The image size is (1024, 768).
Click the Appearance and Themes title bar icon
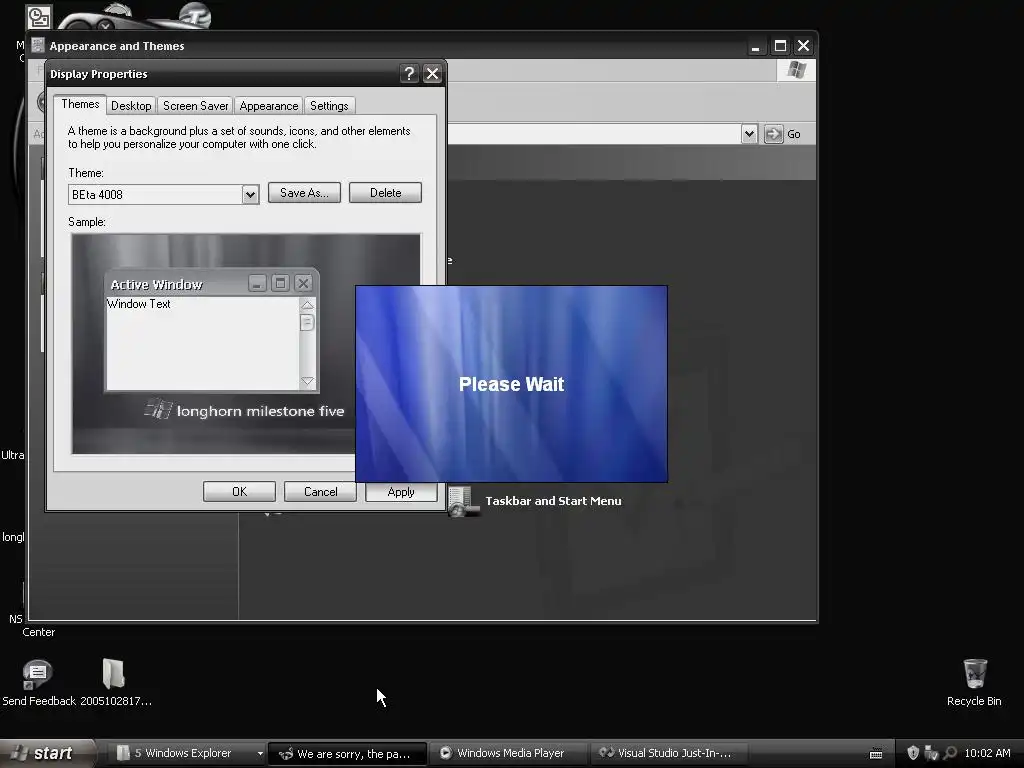click(39, 46)
